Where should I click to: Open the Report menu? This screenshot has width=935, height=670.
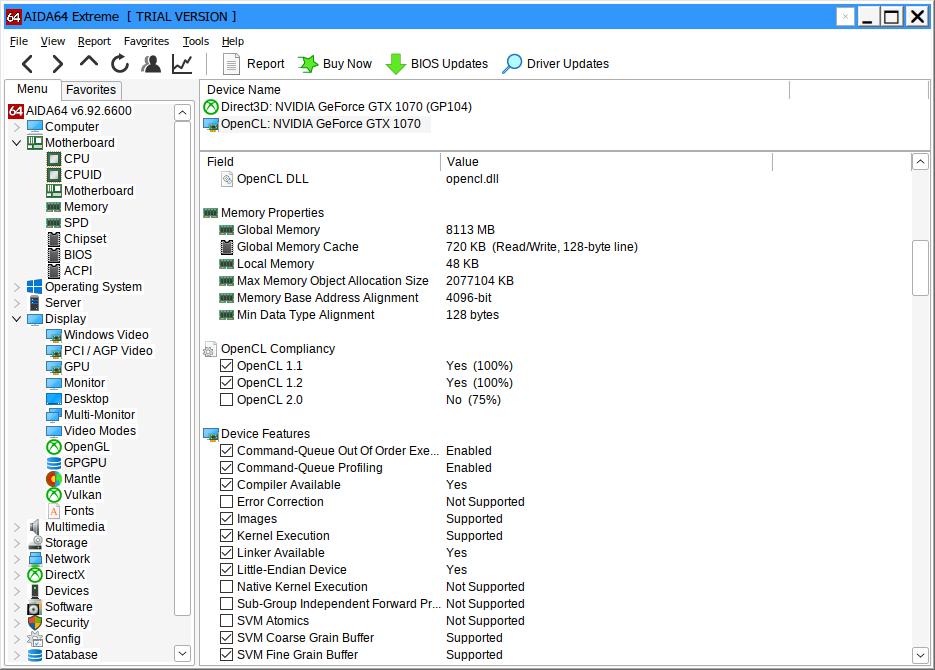click(x=94, y=41)
